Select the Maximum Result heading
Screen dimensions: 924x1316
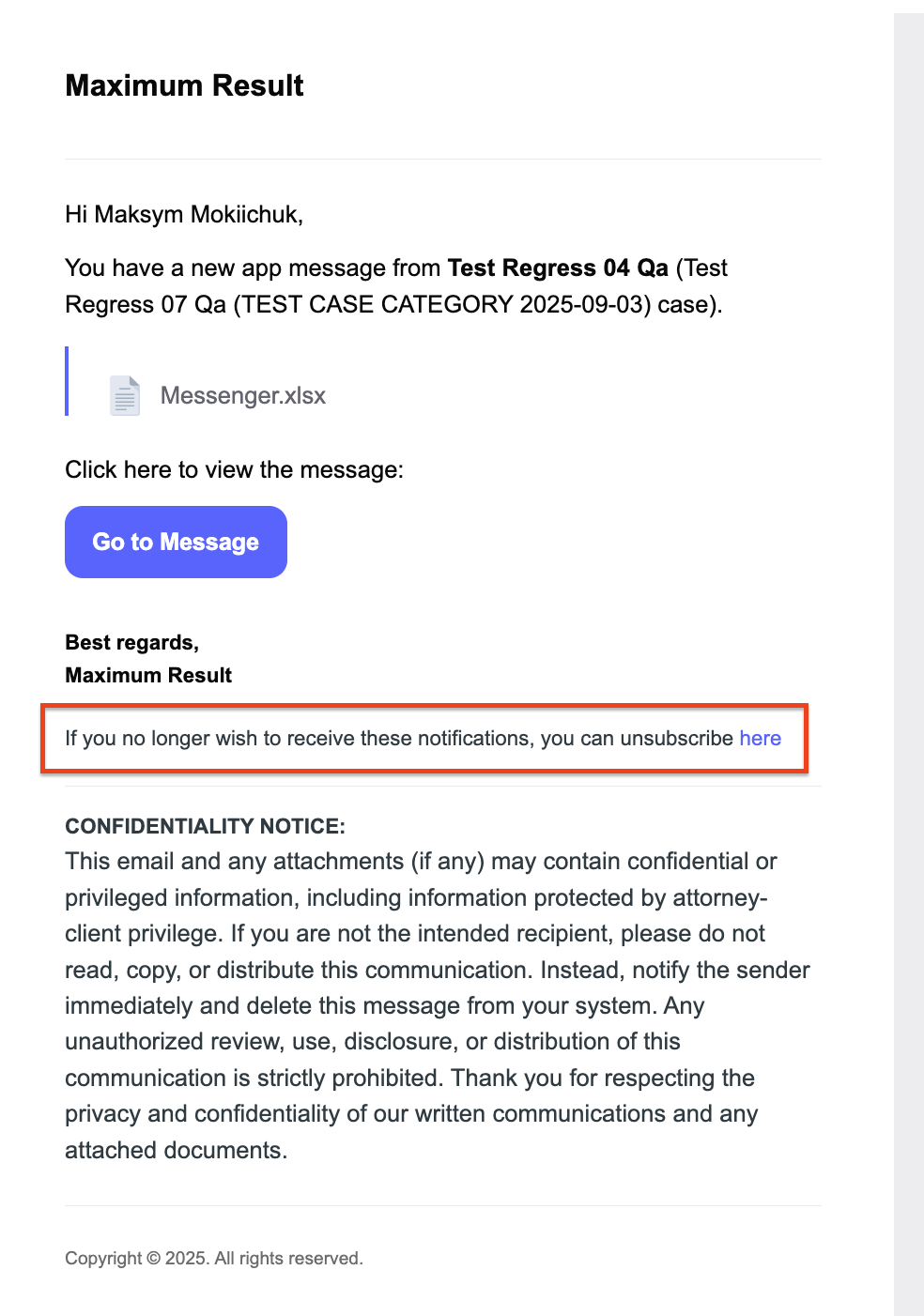[184, 85]
